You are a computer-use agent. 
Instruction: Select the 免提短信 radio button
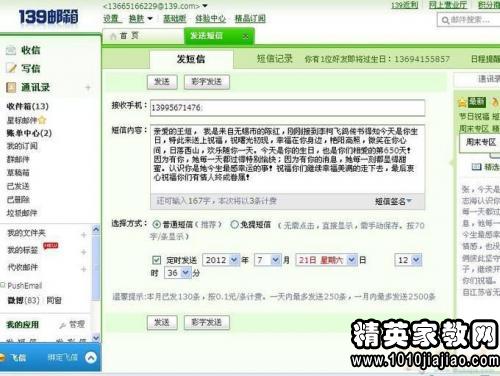click(x=234, y=225)
